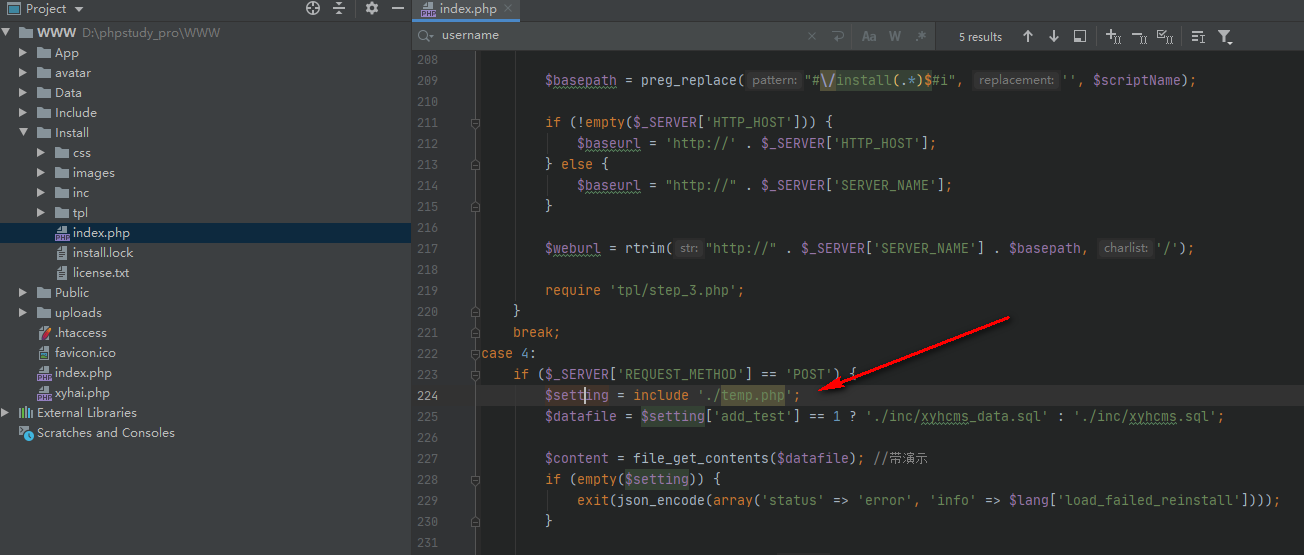
Task: Toggle fold marker on line 223
Action: 475,374
